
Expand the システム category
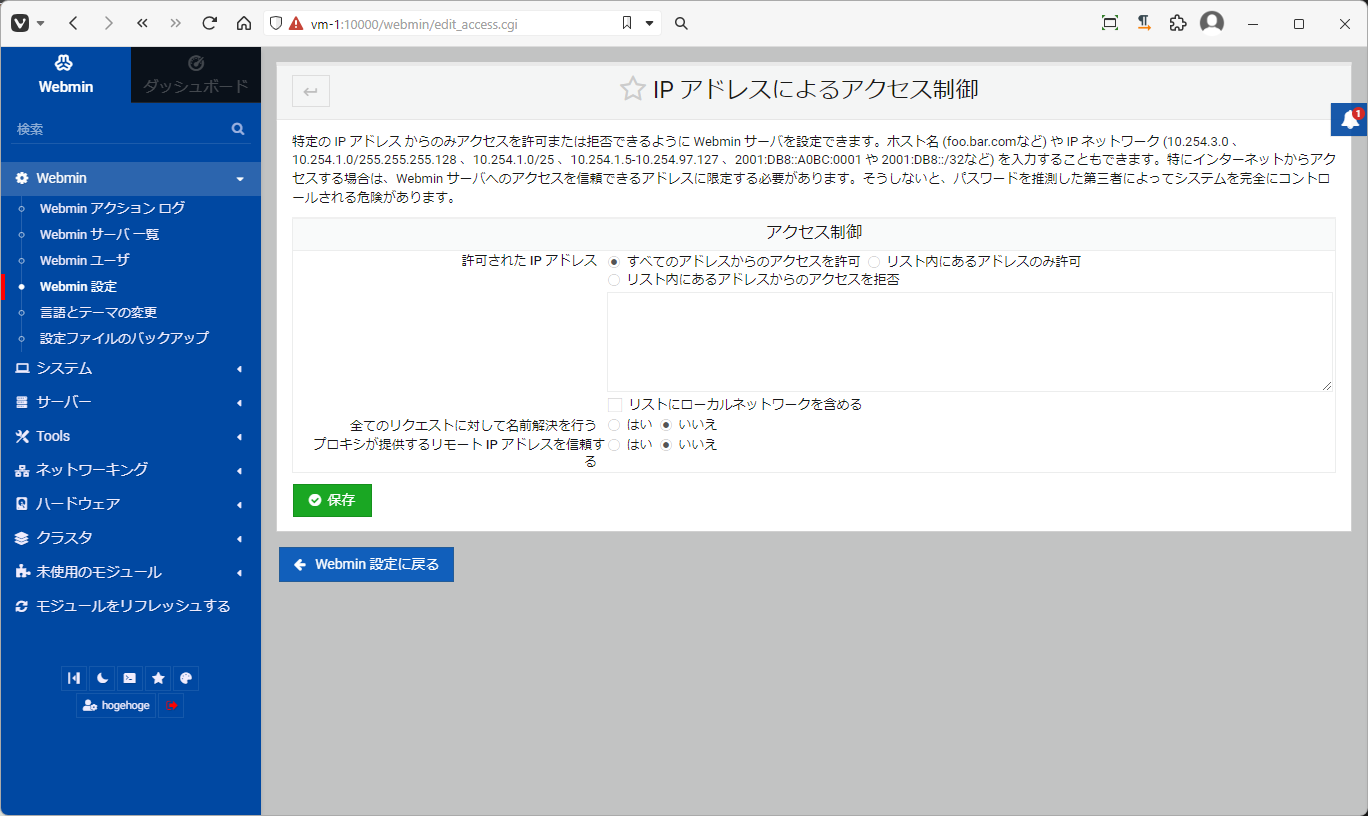[x=130, y=368]
